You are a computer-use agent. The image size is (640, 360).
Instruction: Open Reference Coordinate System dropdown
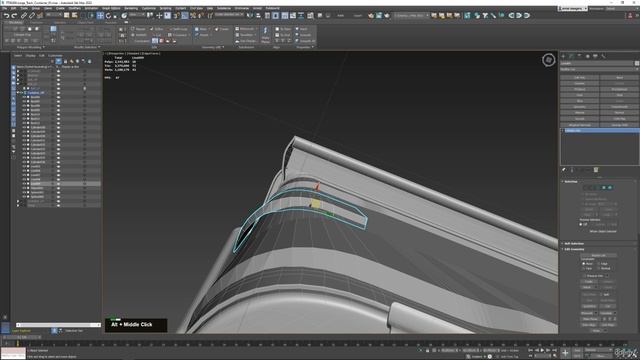[x=137, y=15]
